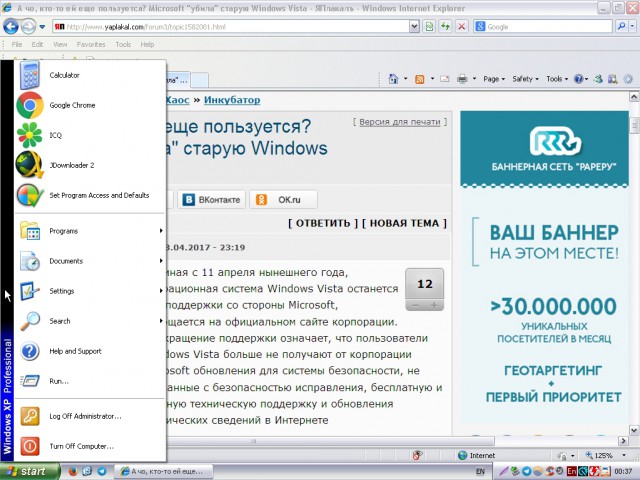Launch Google Chrome from the Start menu
This screenshot has width=640, height=480.
coord(90,105)
